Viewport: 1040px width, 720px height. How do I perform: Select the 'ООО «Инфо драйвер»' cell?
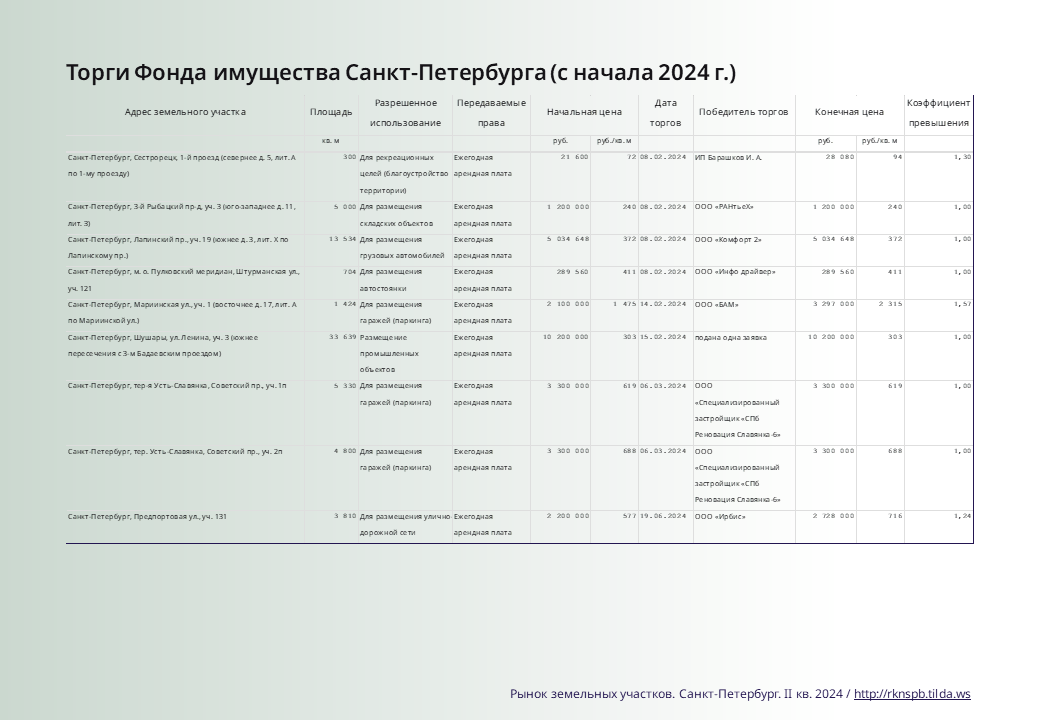tap(735, 272)
